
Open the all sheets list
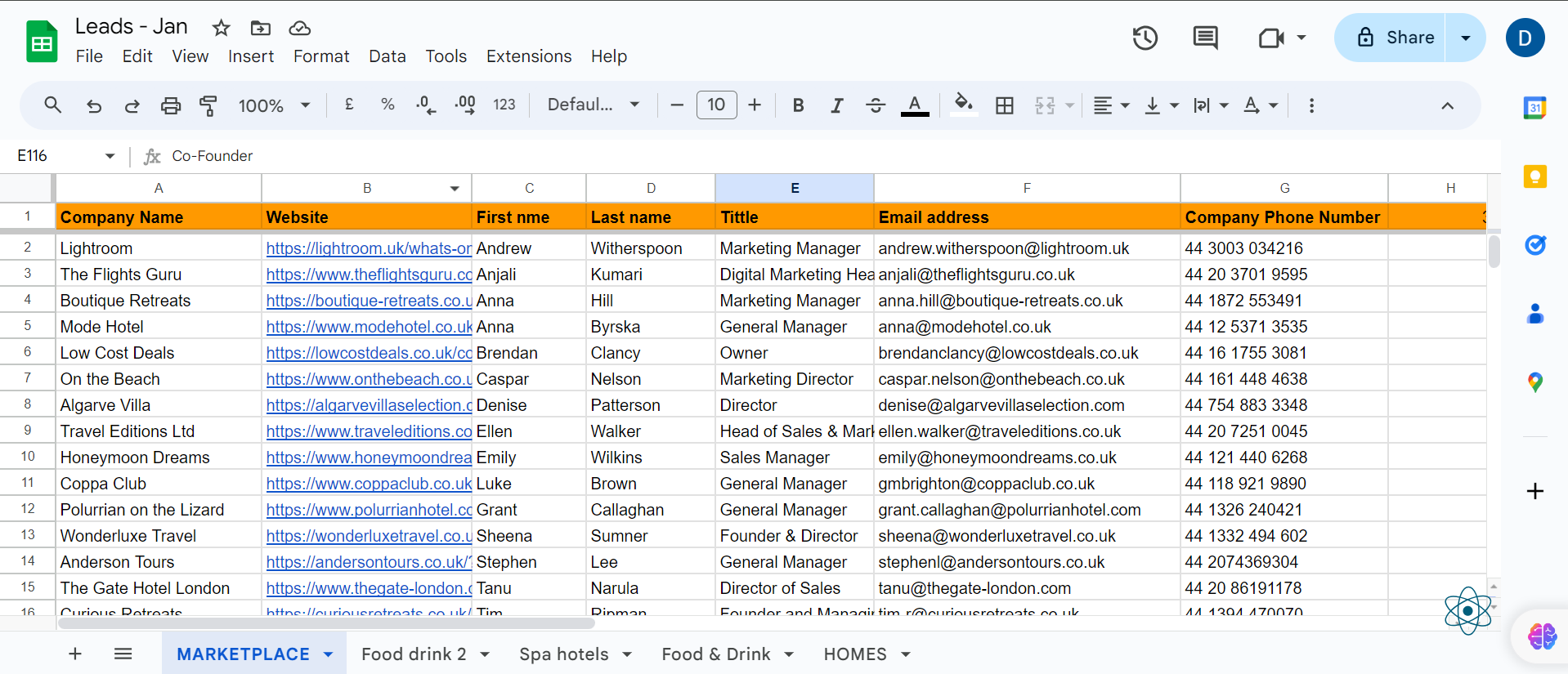[x=123, y=654]
